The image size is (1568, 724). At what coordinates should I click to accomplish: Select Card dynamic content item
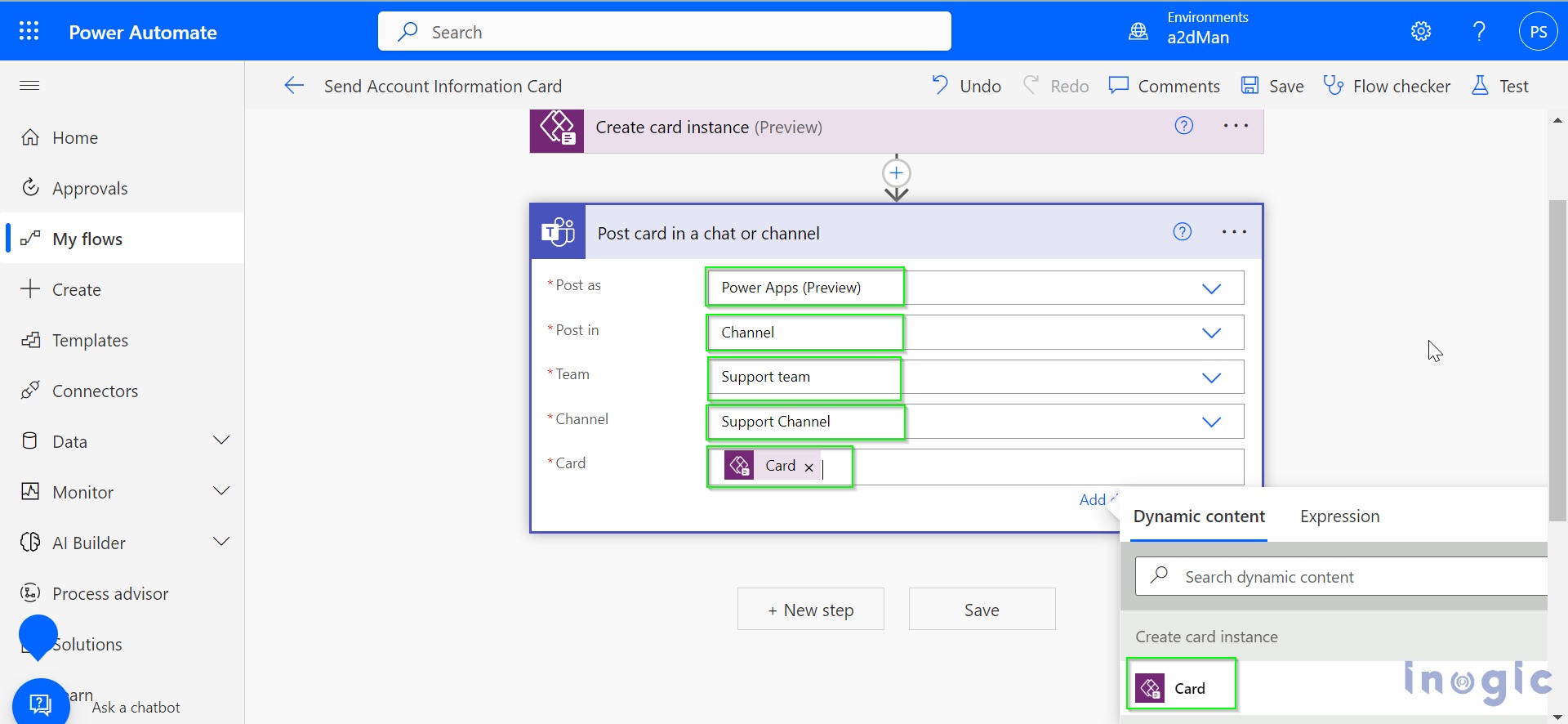[x=1181, y=688]
